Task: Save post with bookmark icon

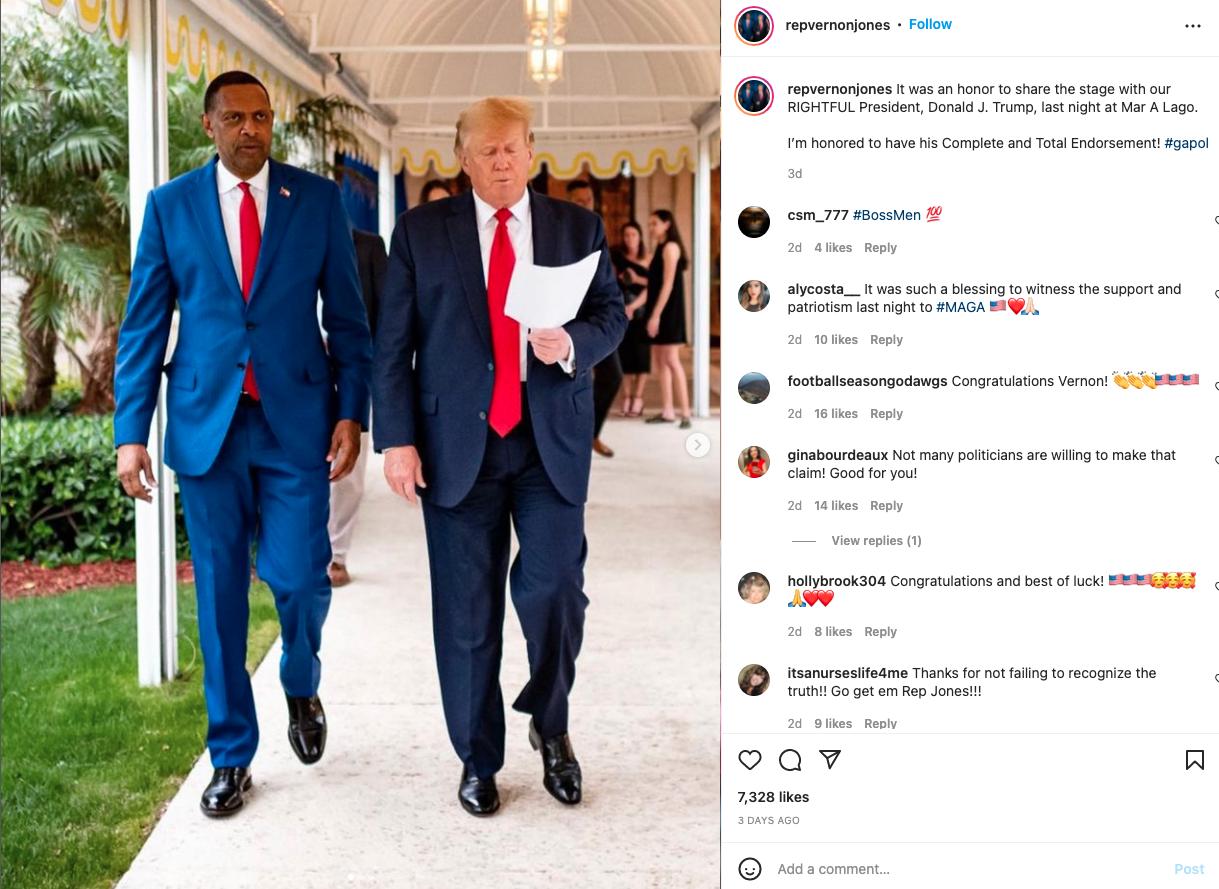Action: coord(1194,760)
